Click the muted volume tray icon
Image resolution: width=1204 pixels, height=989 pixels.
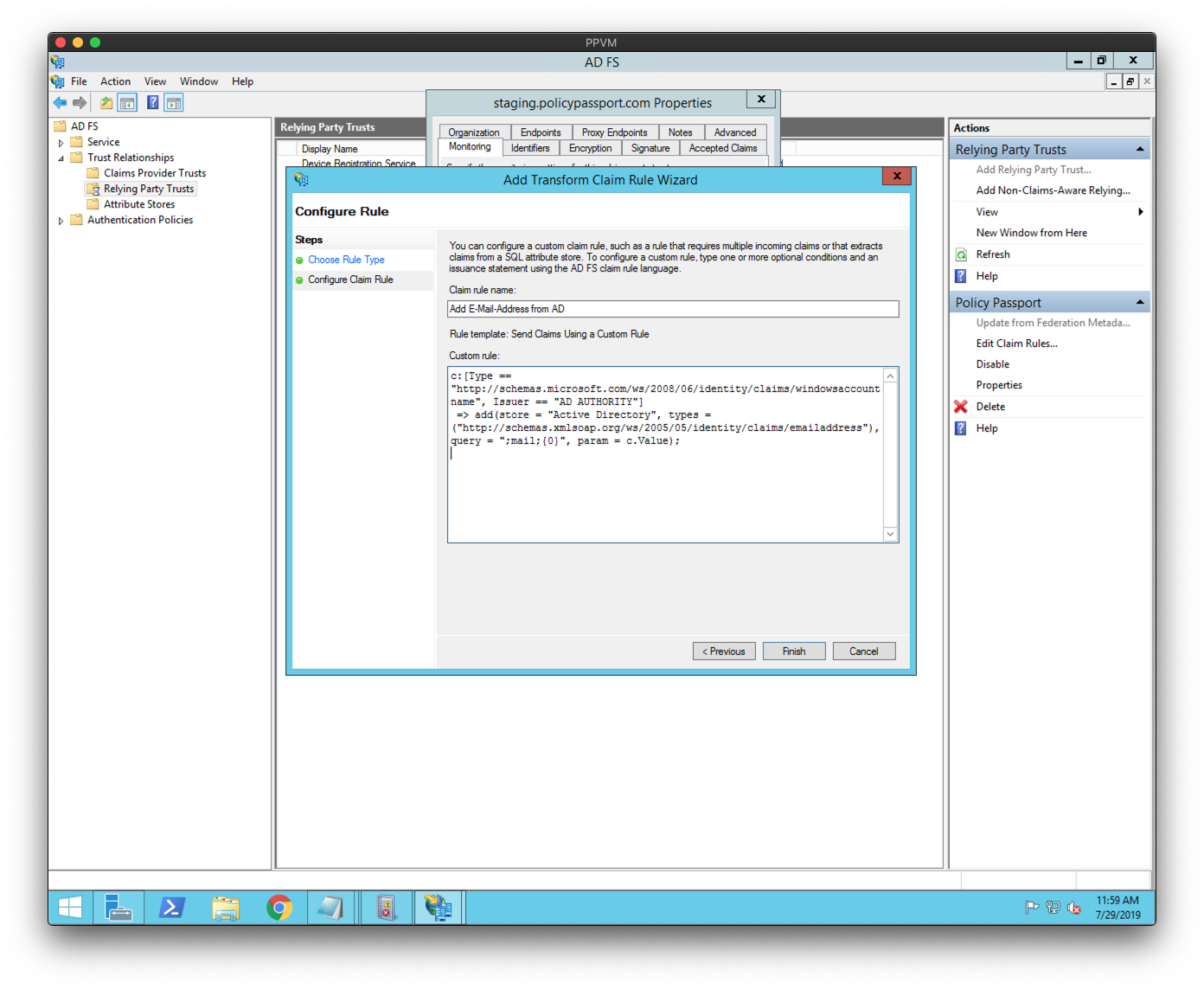click(1074, 908)
